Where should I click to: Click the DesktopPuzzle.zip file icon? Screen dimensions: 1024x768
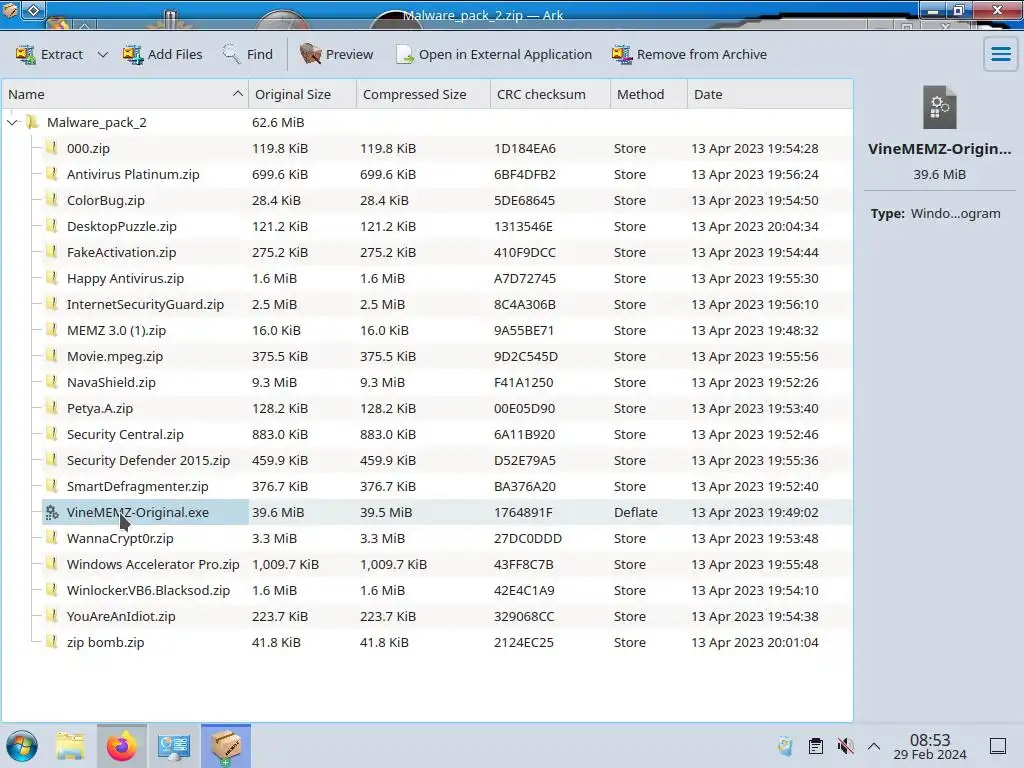pos(52,227)
